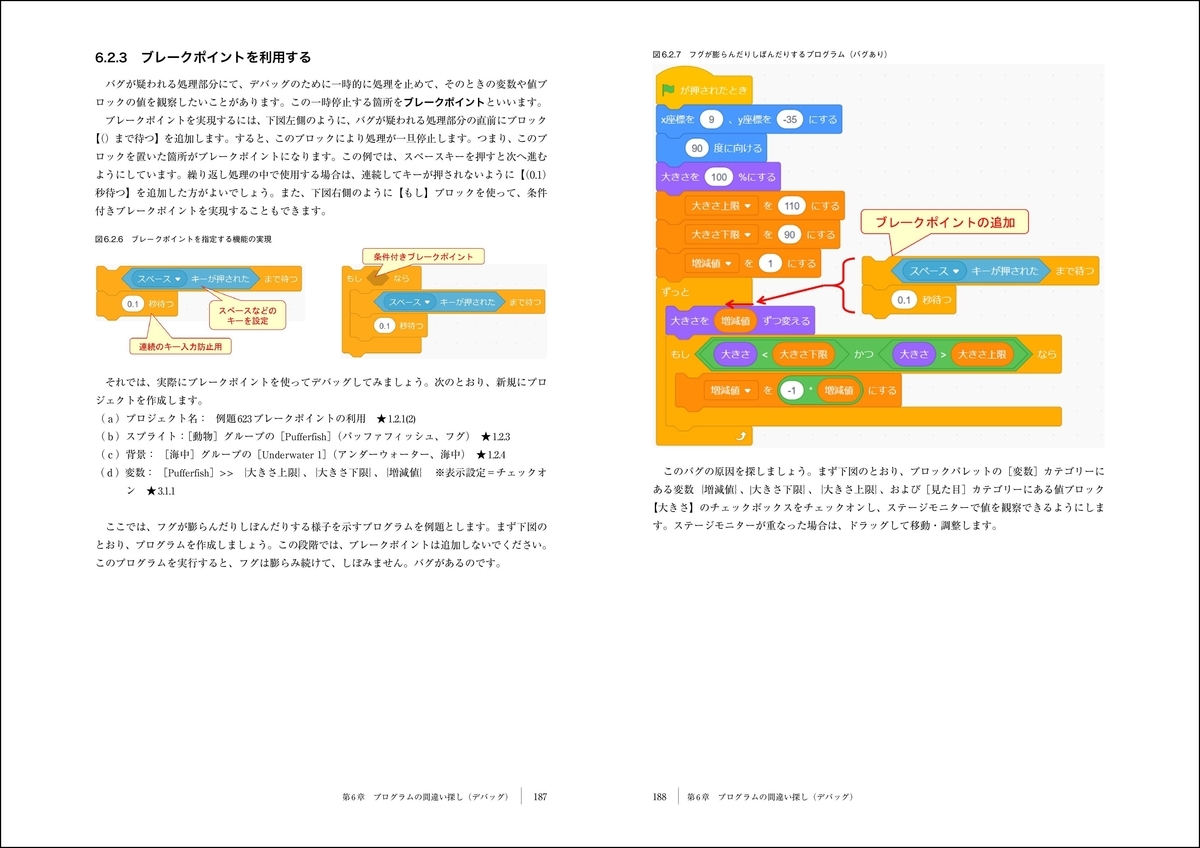Image resolution: width=1200 pixels, height=848 pixels.
Task: Click 大きさ下限 reporter in the less-than comparison
Action: 803,354
